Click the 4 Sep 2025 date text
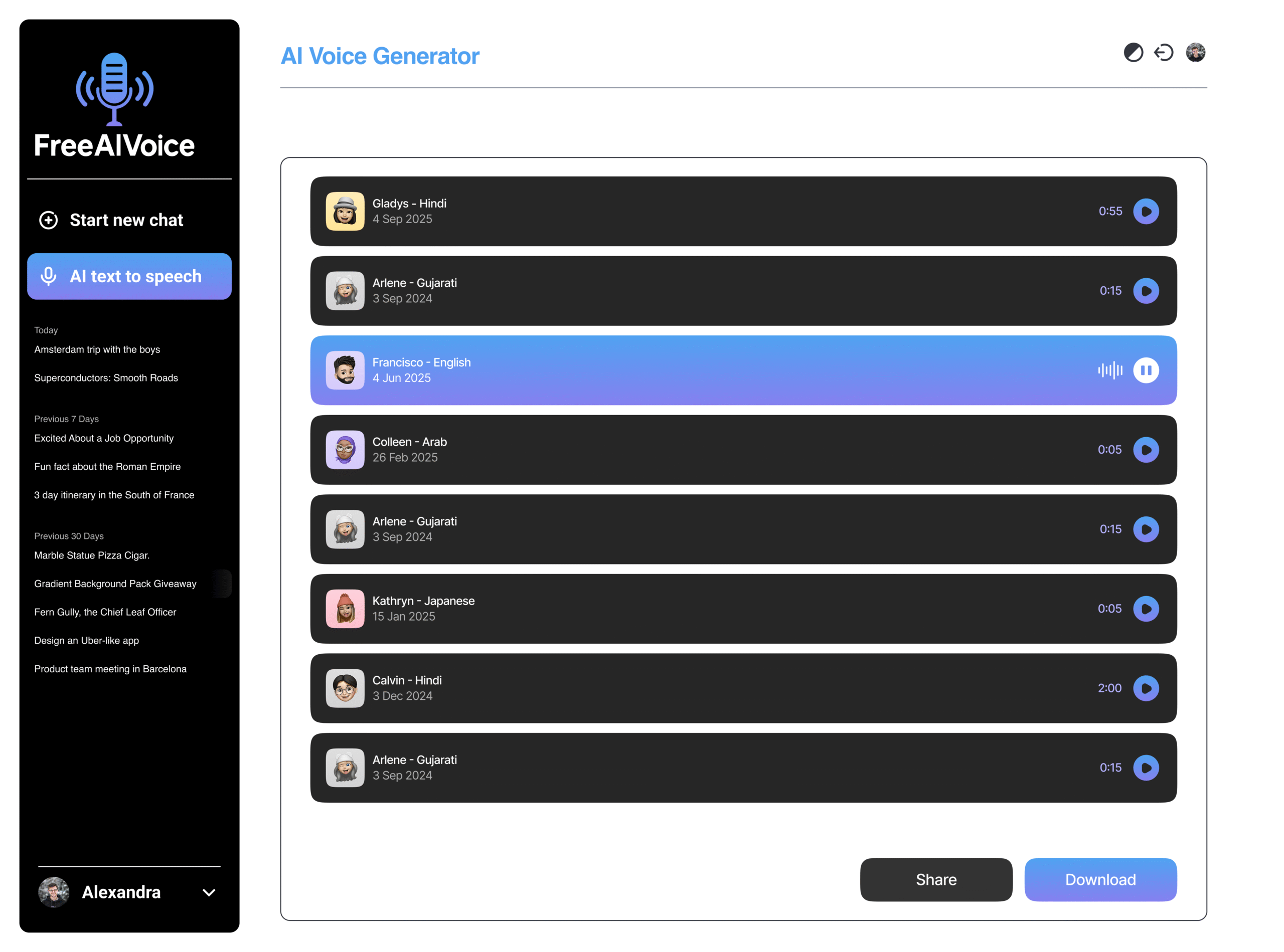 [402, 219]
